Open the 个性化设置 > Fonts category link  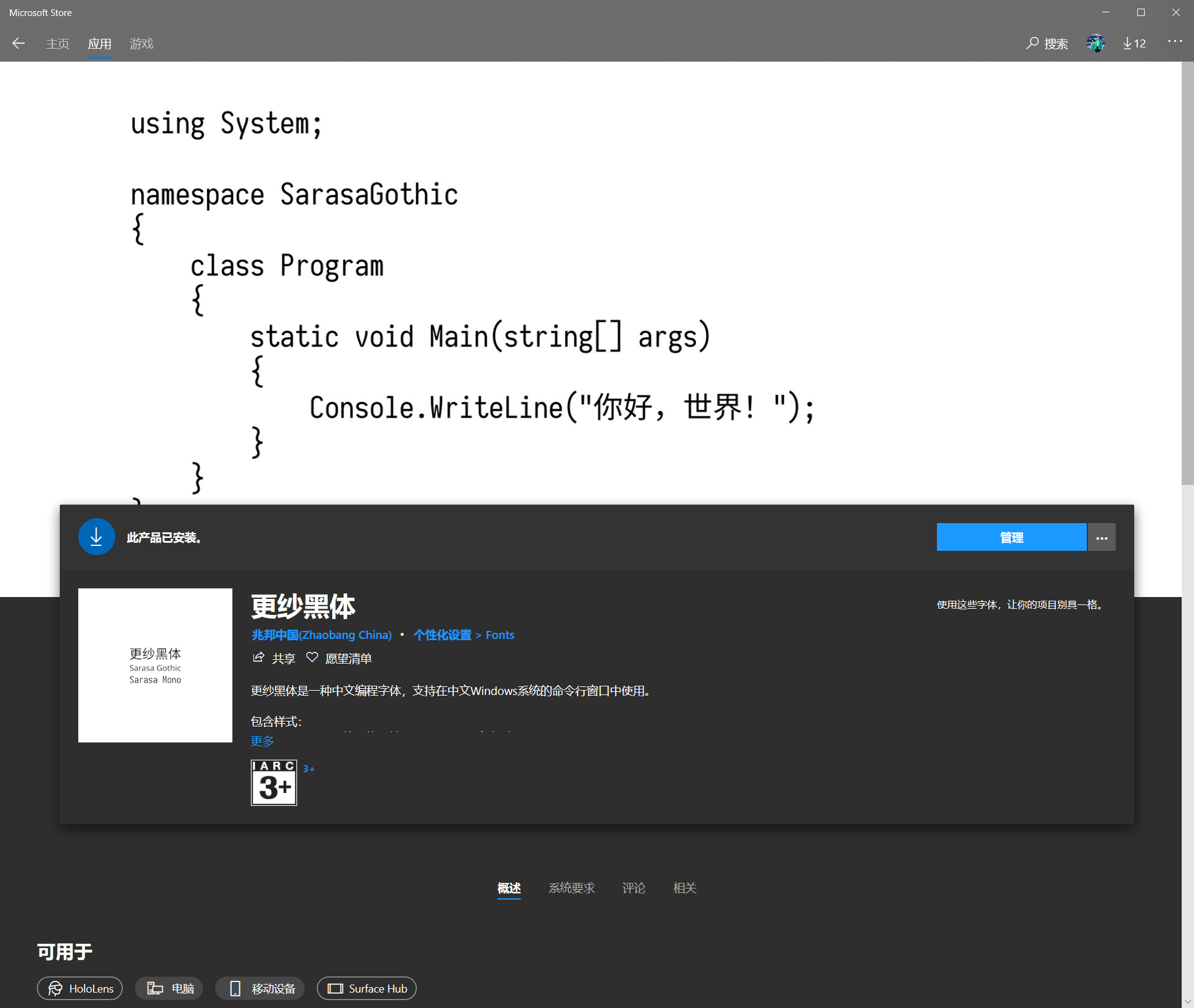coord(464,635)
